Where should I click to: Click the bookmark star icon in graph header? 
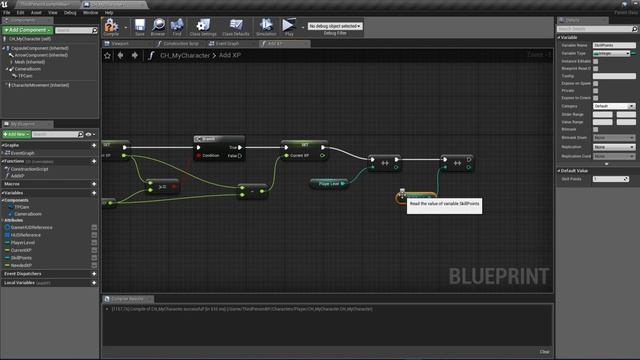[x=107, y=56]
